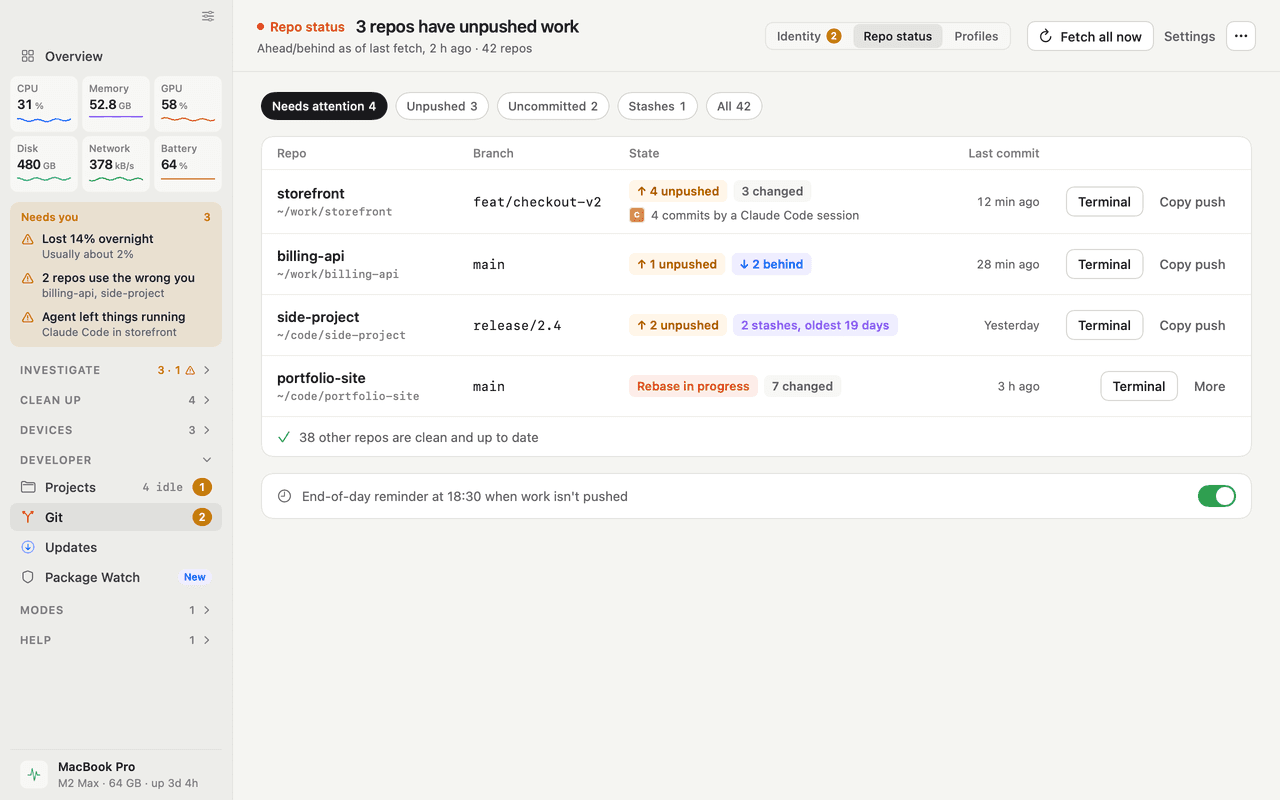
Task: Click the Claude Code session badge icon
Action: [x=636, y=215]
